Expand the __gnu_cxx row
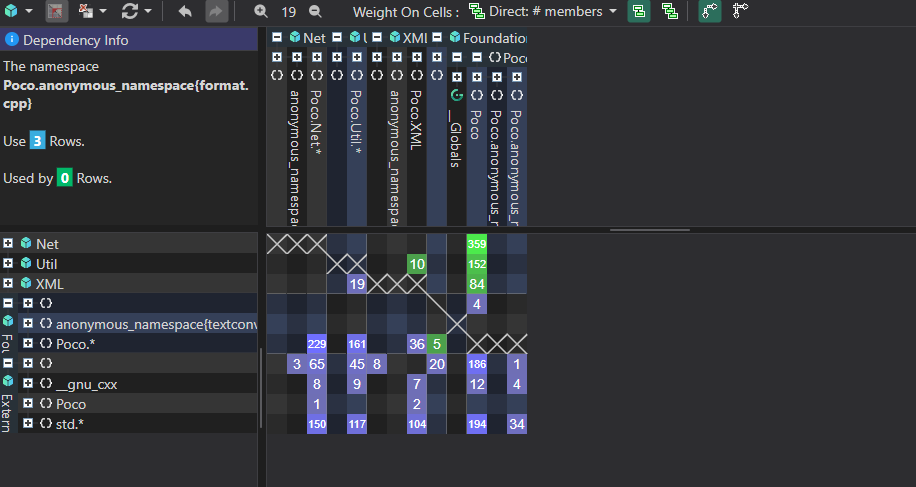This screenshot has width=916, height=487. coord(27,383)
